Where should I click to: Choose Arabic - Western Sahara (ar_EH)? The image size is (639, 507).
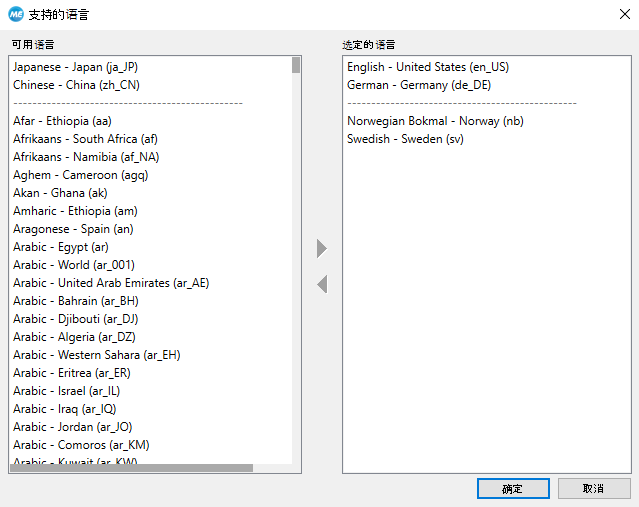(x=96, y=355)
